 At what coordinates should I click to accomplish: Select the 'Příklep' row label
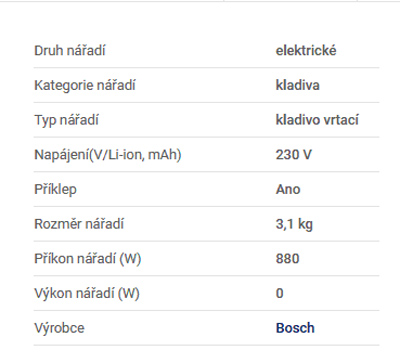click(55, 189)
